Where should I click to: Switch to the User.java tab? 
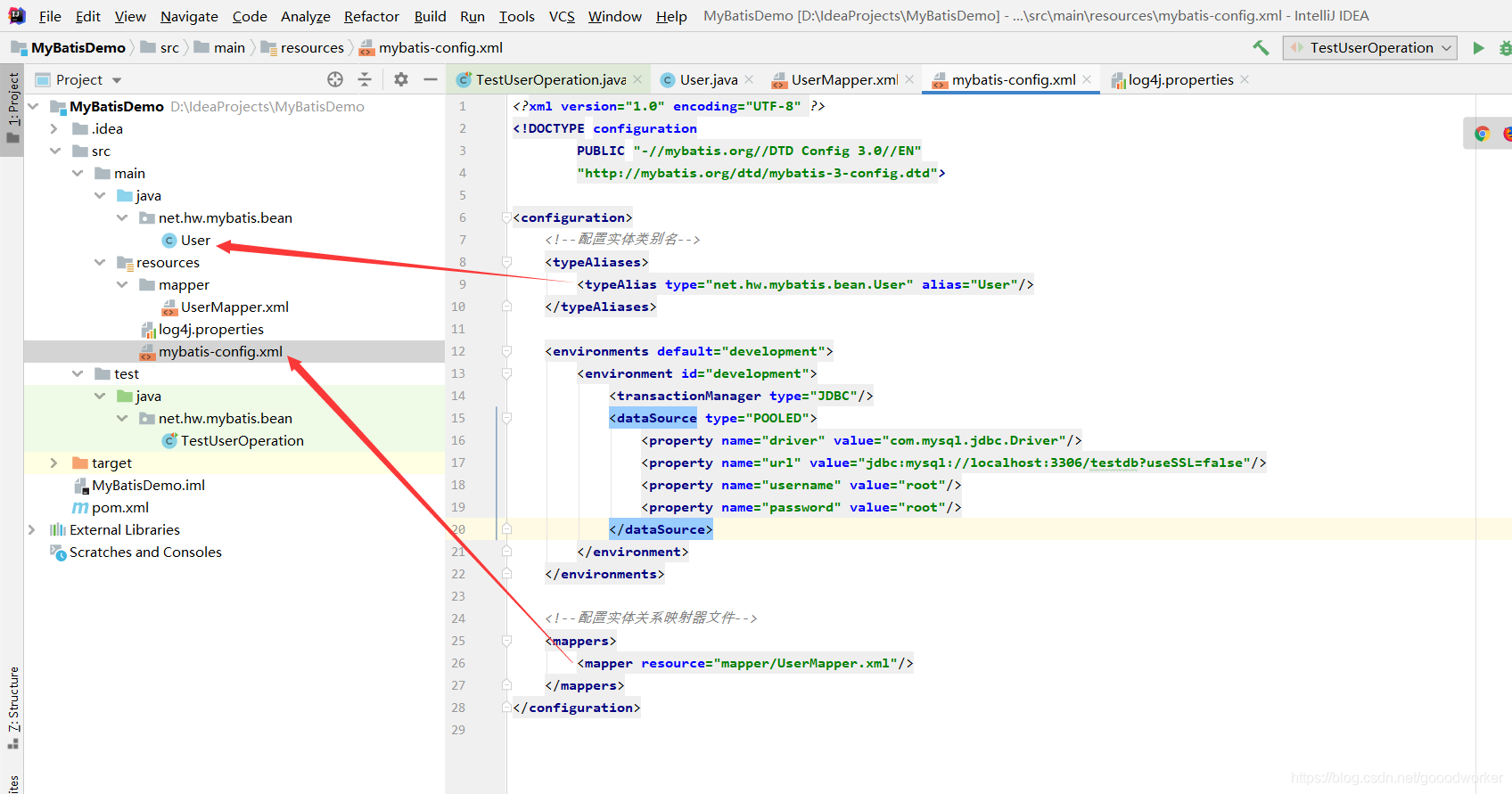tap(708, 79)
